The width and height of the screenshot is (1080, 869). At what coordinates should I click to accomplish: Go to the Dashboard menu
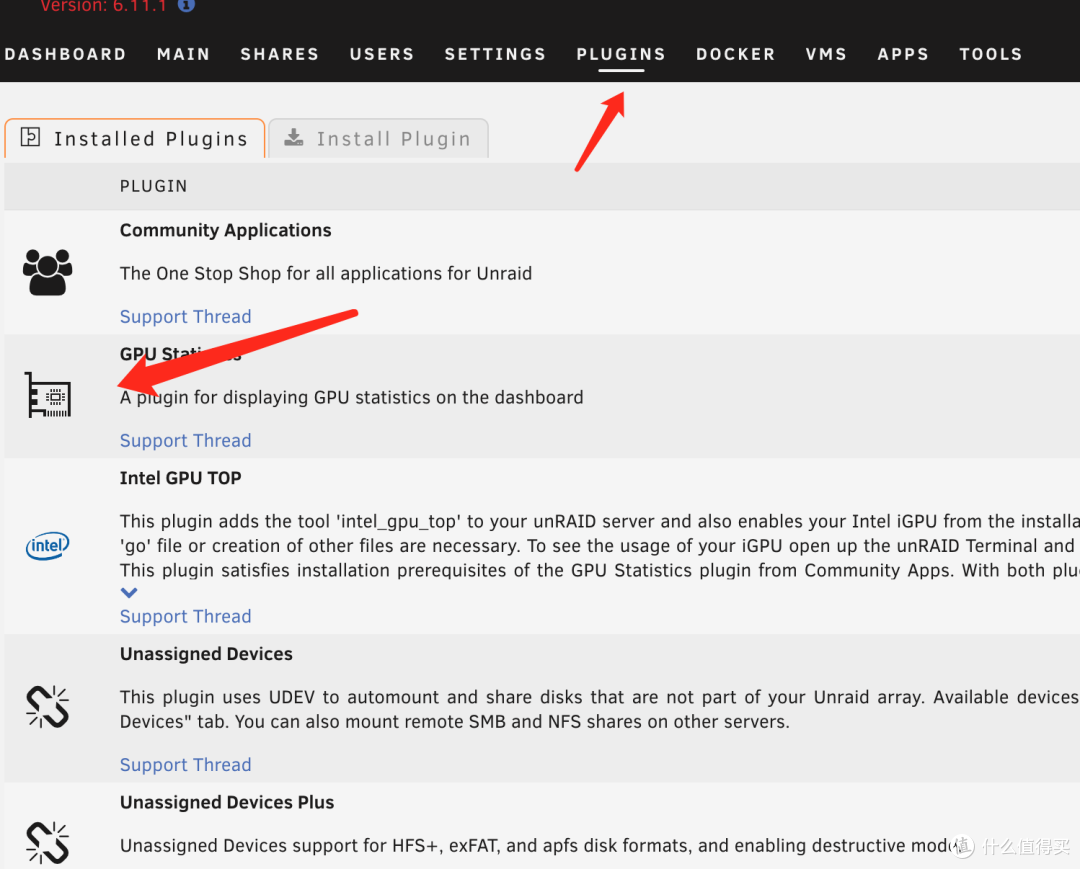65,54
